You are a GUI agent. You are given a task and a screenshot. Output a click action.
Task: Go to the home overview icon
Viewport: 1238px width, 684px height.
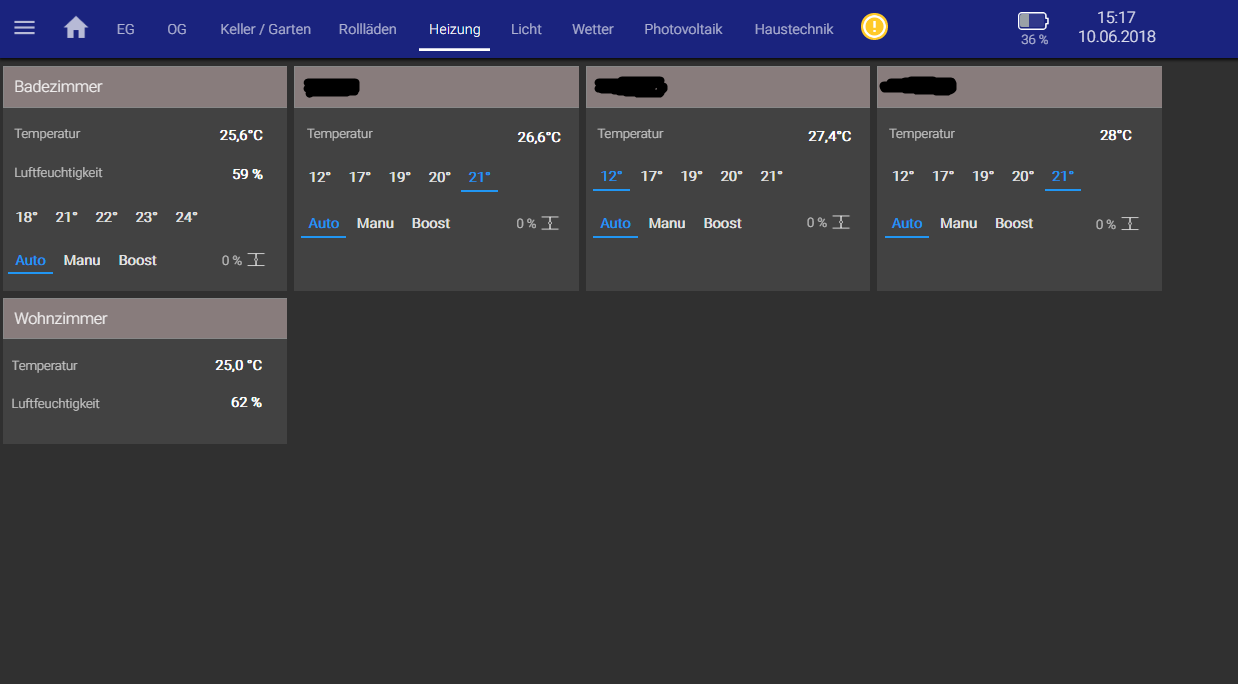coord(76,28)
